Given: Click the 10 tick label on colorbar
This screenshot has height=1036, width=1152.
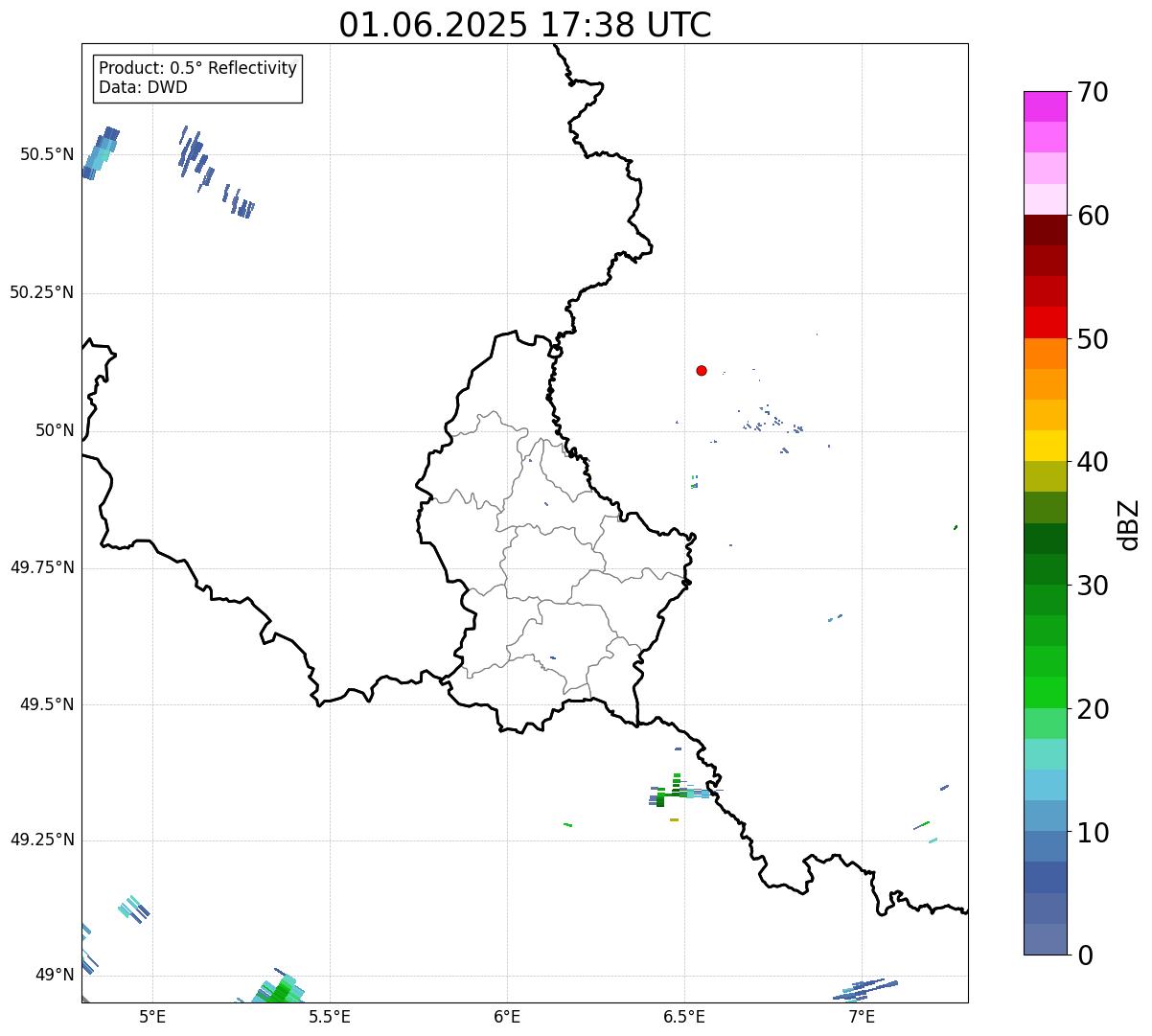Looking at the screenshot, I should point(1093,833).
